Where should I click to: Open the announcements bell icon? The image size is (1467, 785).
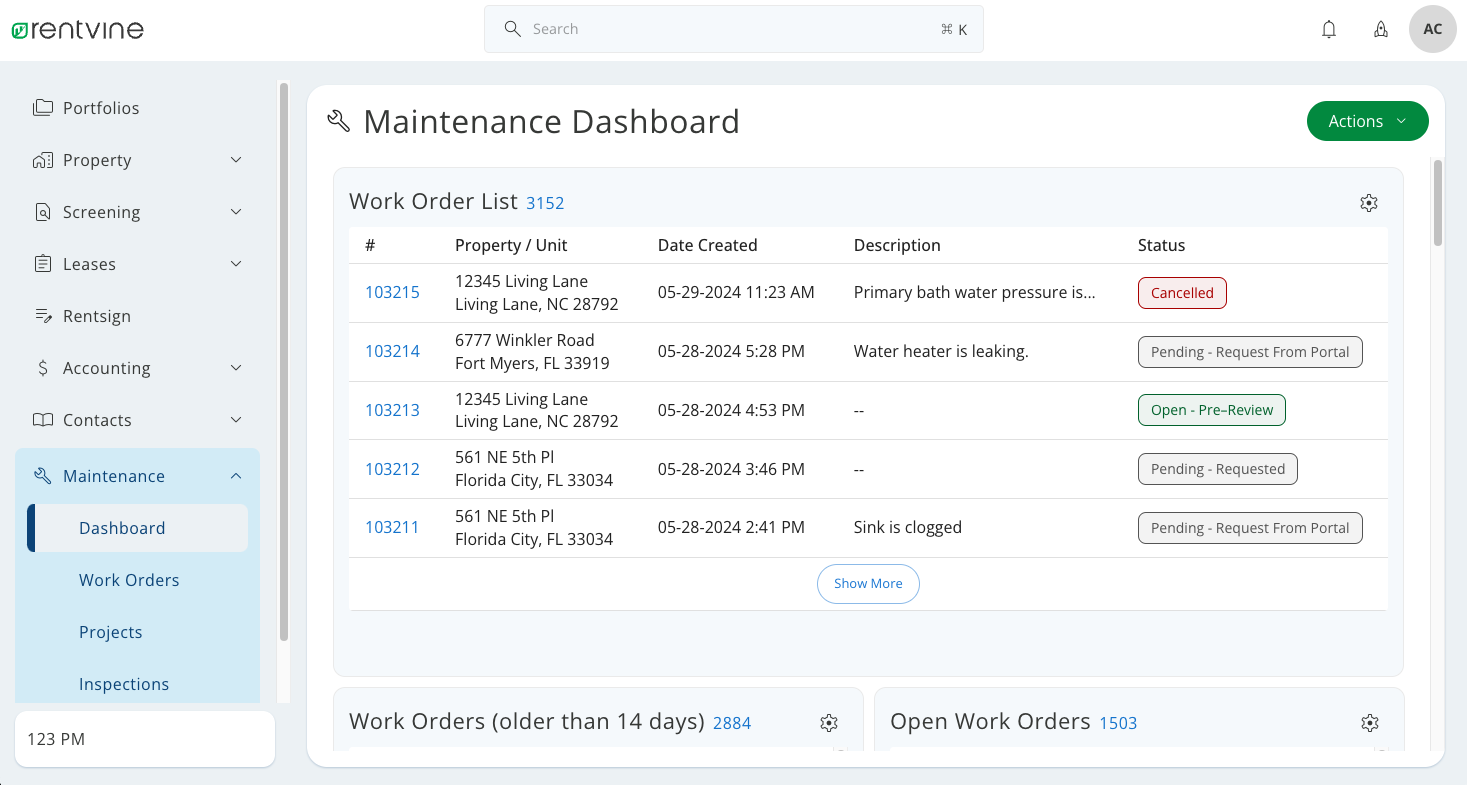1381,29
